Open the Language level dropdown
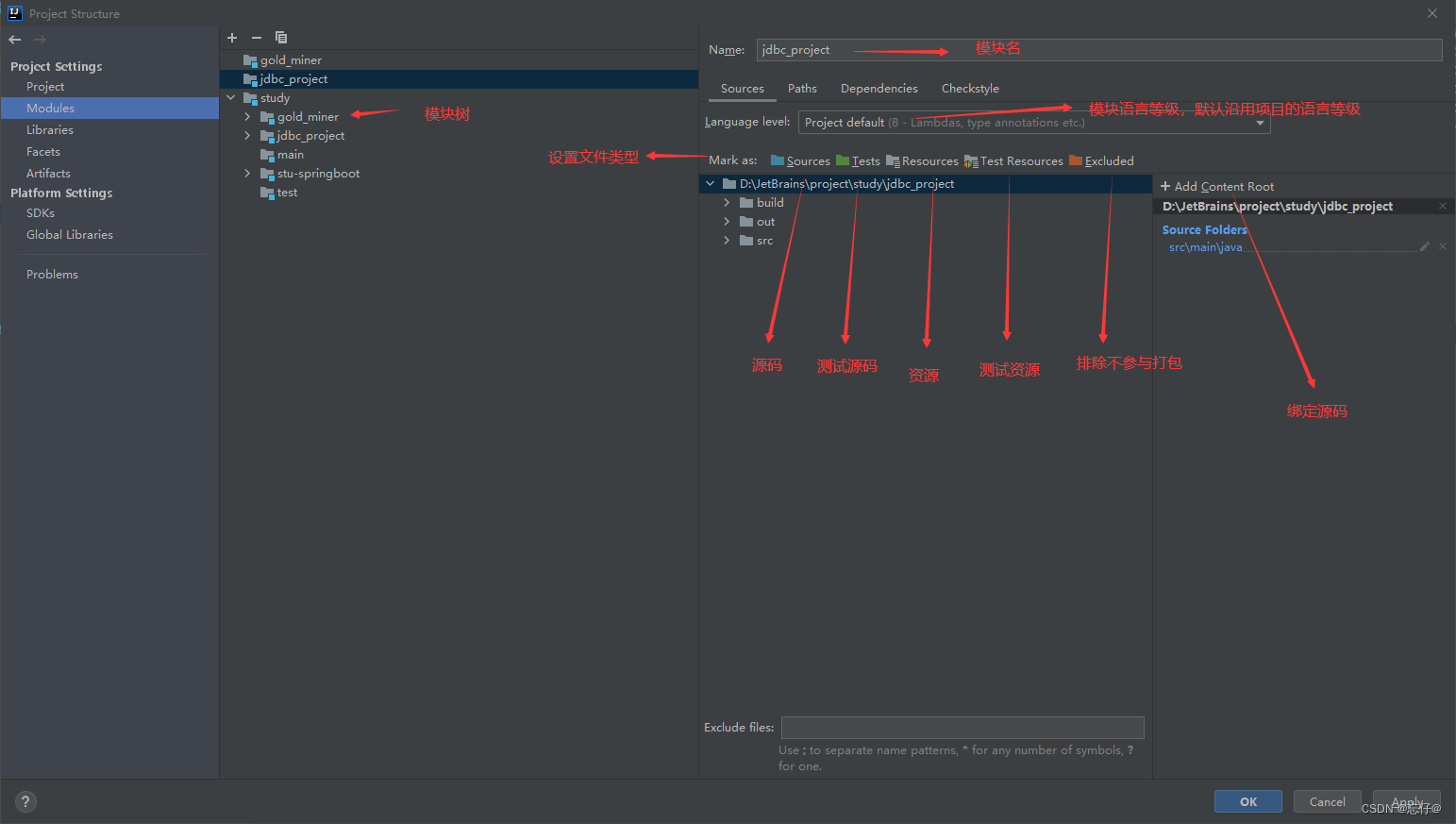This screenshot has height=824, width=1456. 1261,123
